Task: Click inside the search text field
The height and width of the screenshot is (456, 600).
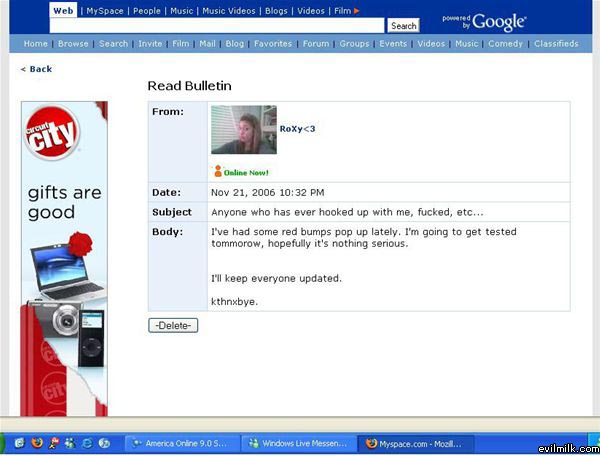Action: (217, 25)
